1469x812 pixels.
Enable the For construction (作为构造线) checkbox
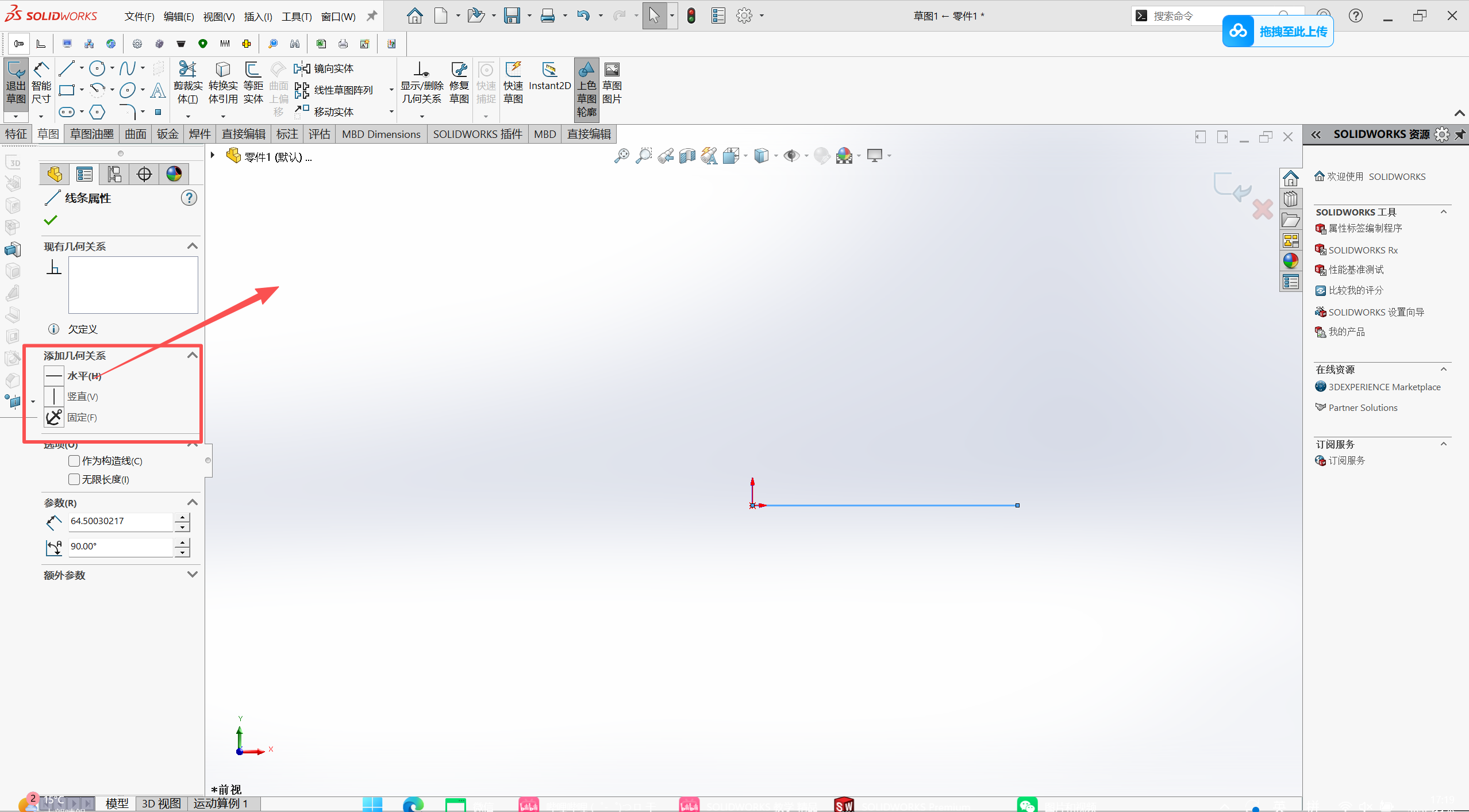74,461
